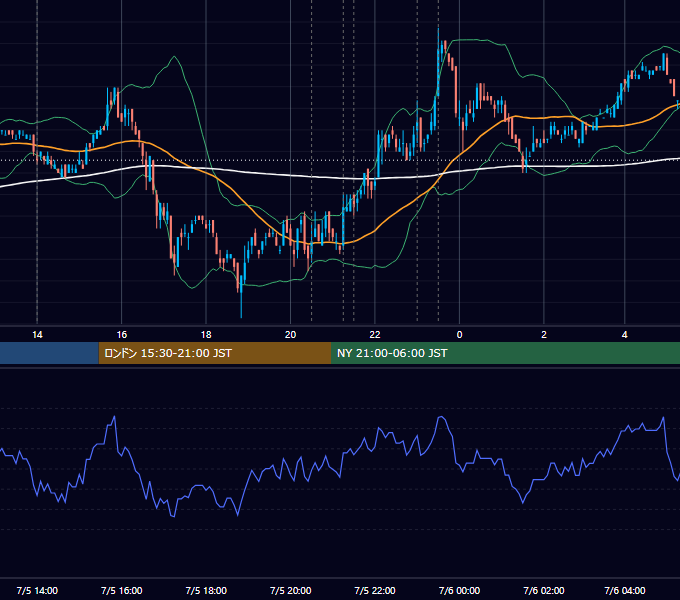Image resolution: width=680 pixels, height=600 pixels.
Task: Click the NY 21:00-06:00 JST session bar
Action: click(x=505, y=353)
